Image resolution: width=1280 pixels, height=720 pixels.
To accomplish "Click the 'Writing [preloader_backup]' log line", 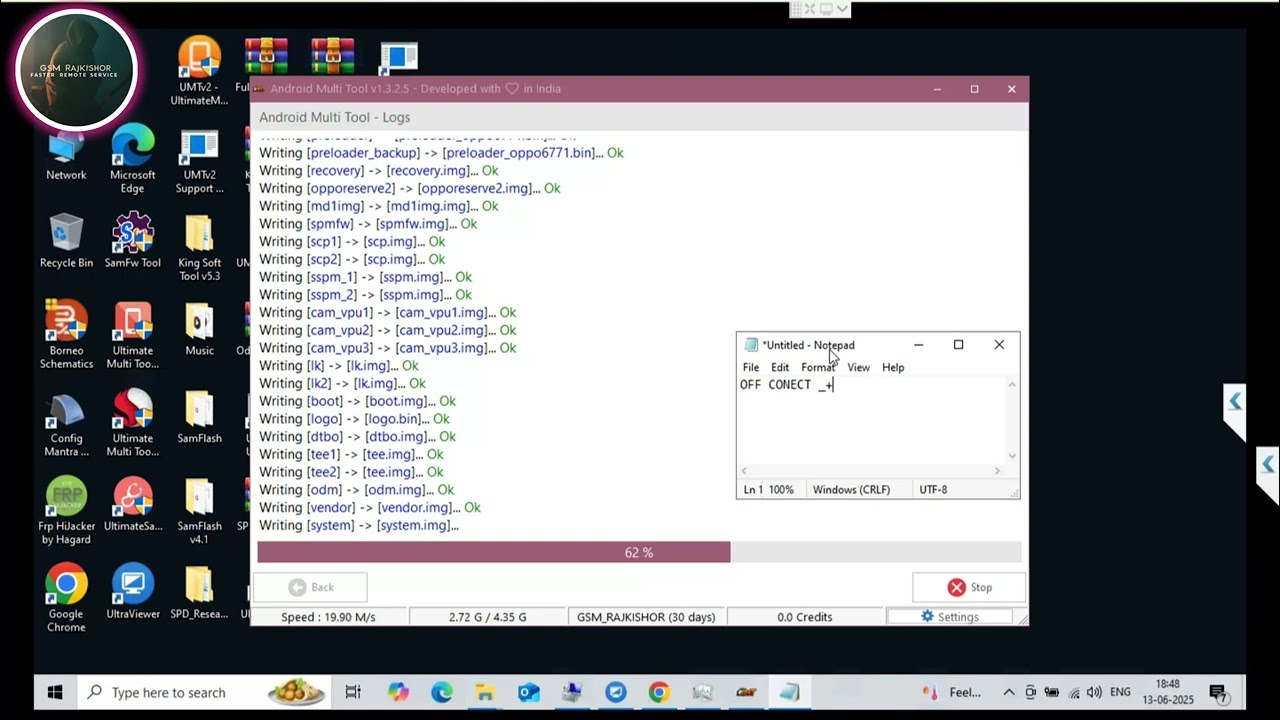I will click(441, 153).
